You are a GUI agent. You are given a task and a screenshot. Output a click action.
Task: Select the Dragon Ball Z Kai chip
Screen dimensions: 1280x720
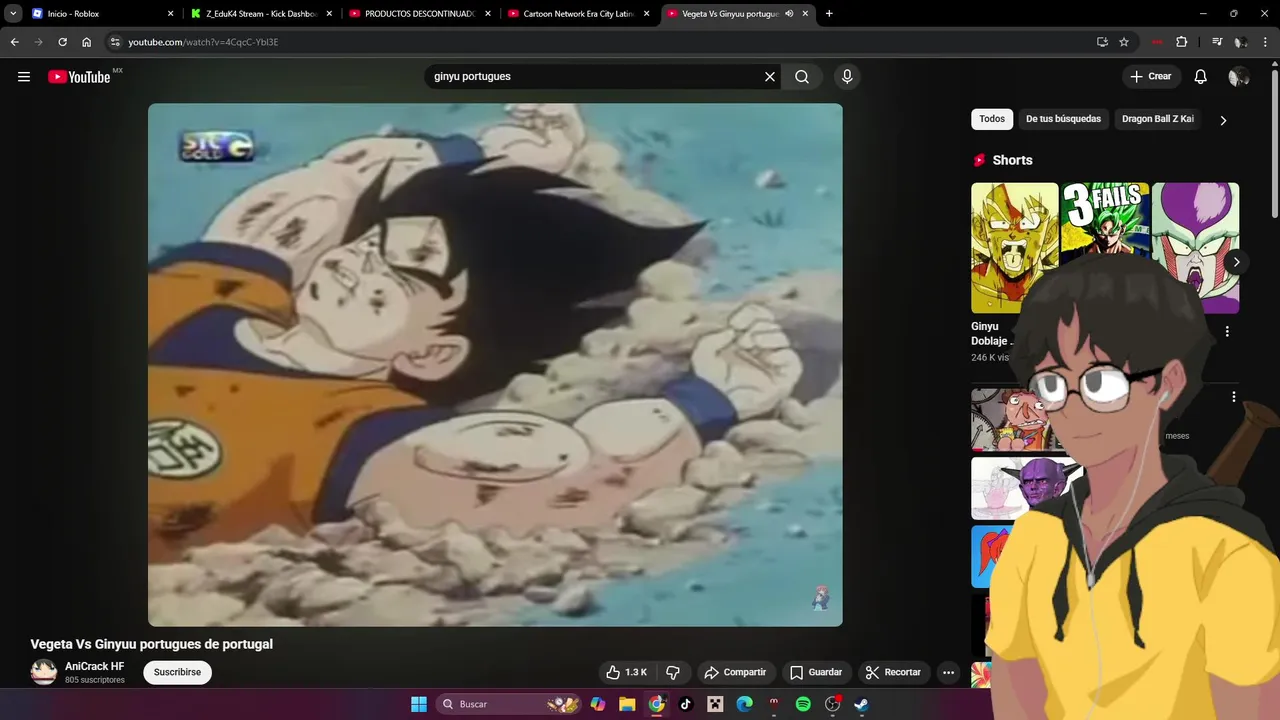point(1158,119)
